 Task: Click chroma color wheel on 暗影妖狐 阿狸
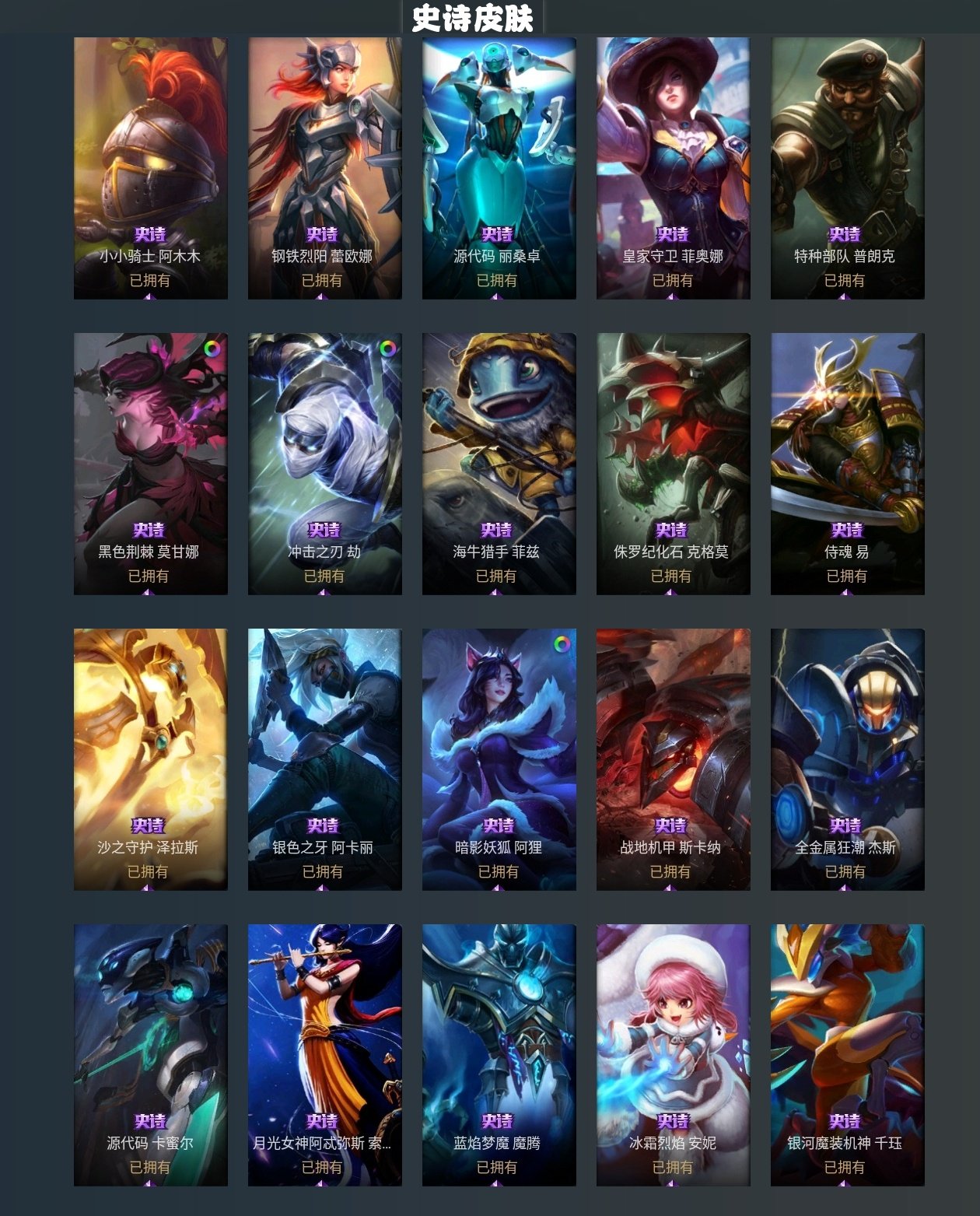click(x=561, y=644)
